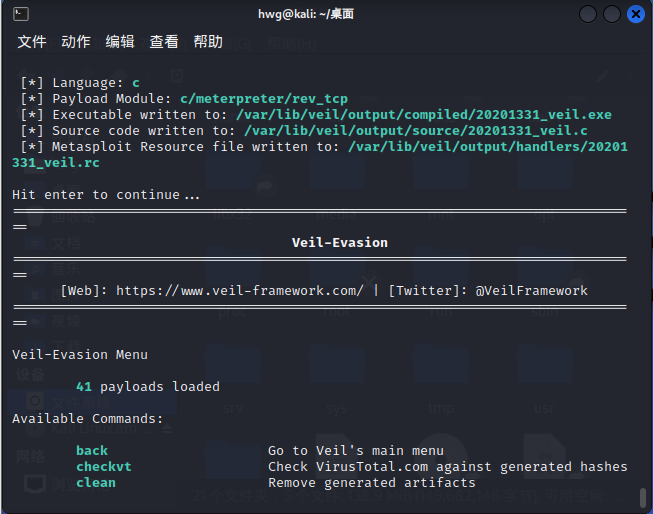Open the 编辑 menu
The width and height of the screenshot is (653, 514).
pos(120,42)
